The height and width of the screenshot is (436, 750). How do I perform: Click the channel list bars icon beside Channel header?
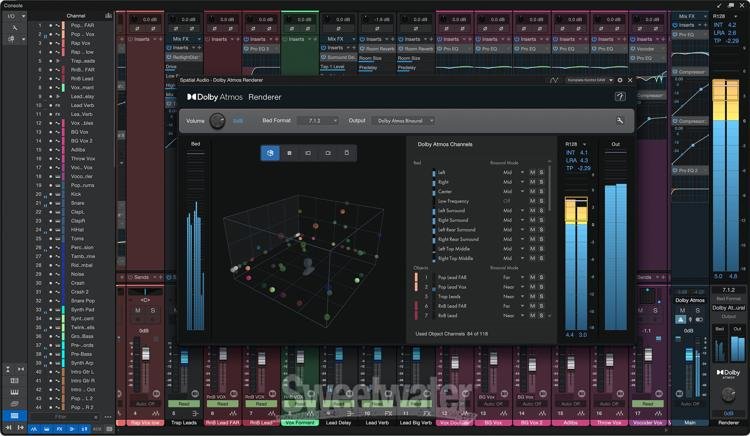tap(108, 16)
